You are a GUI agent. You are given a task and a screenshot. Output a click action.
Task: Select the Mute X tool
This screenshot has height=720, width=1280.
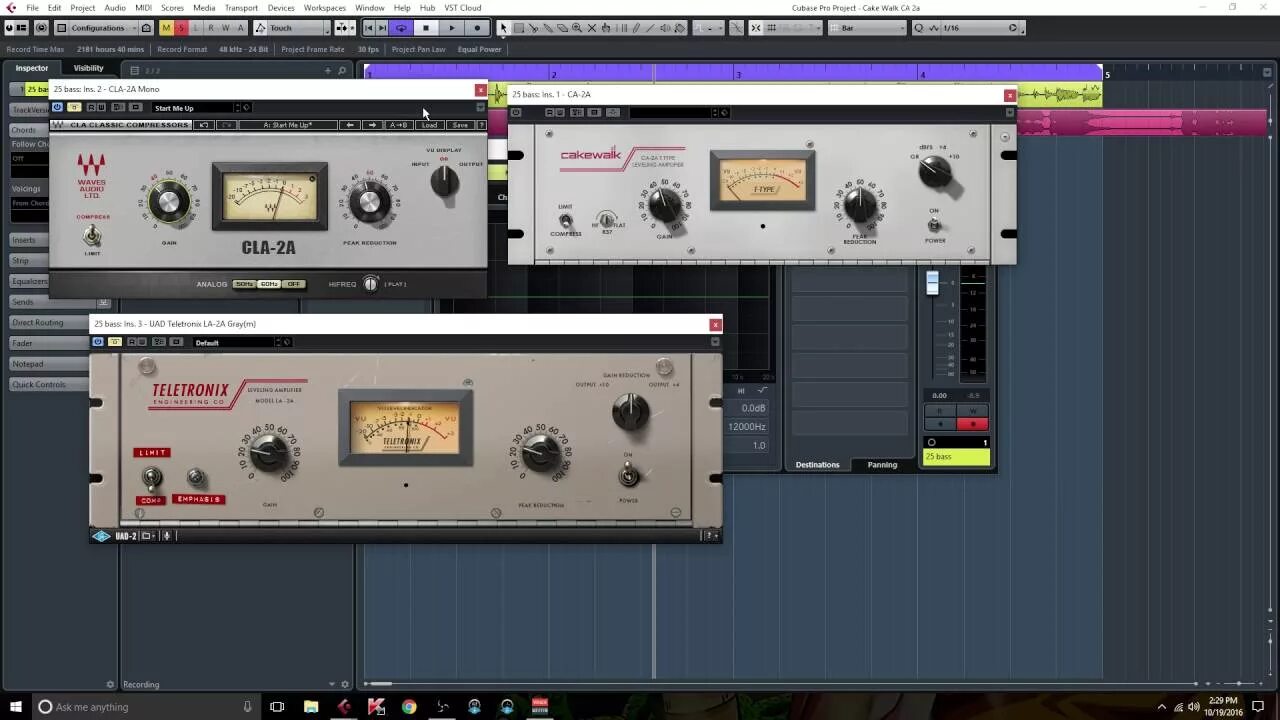[593, 28]
